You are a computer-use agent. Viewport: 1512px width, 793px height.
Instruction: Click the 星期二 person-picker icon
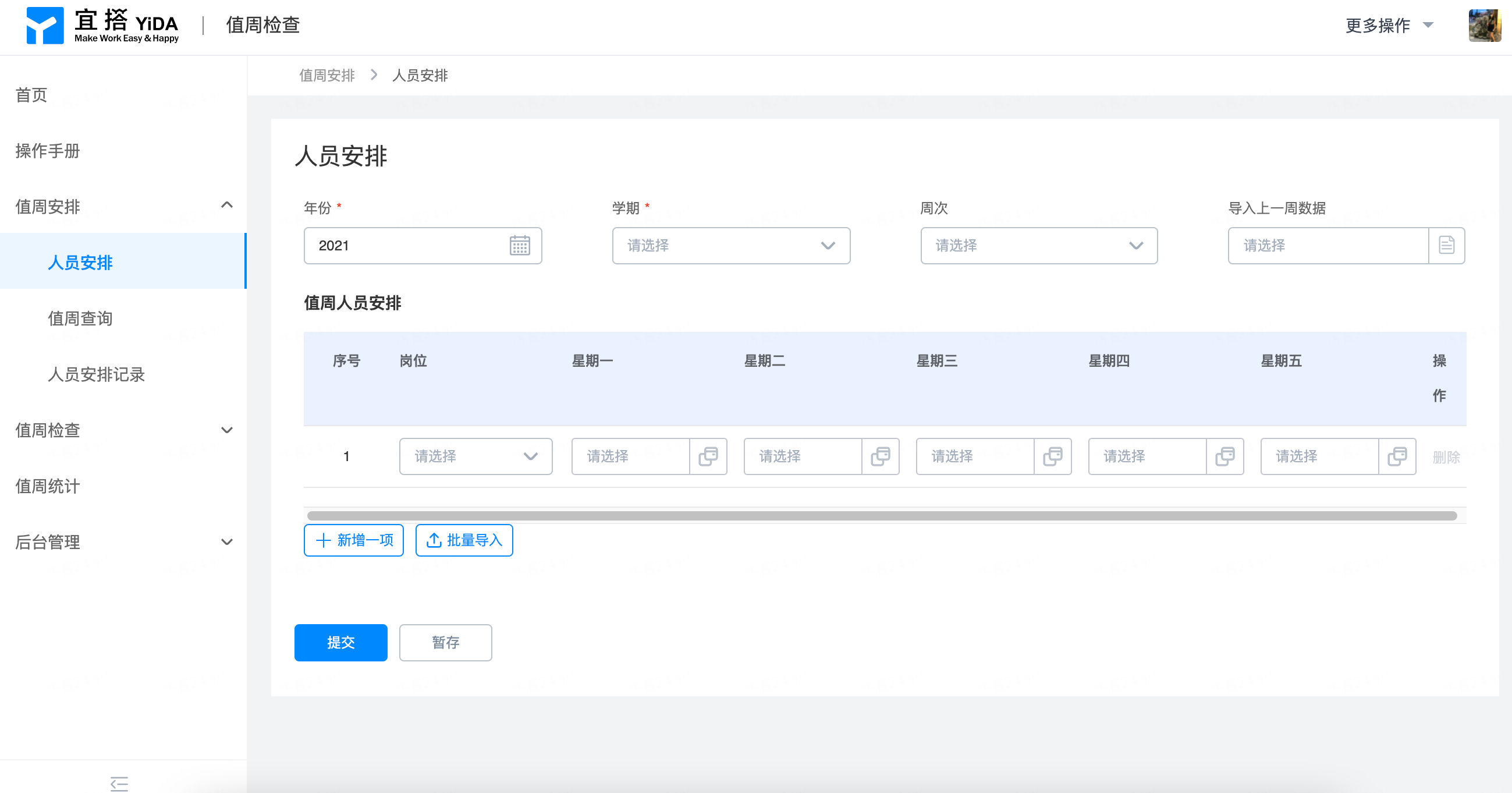880,456
